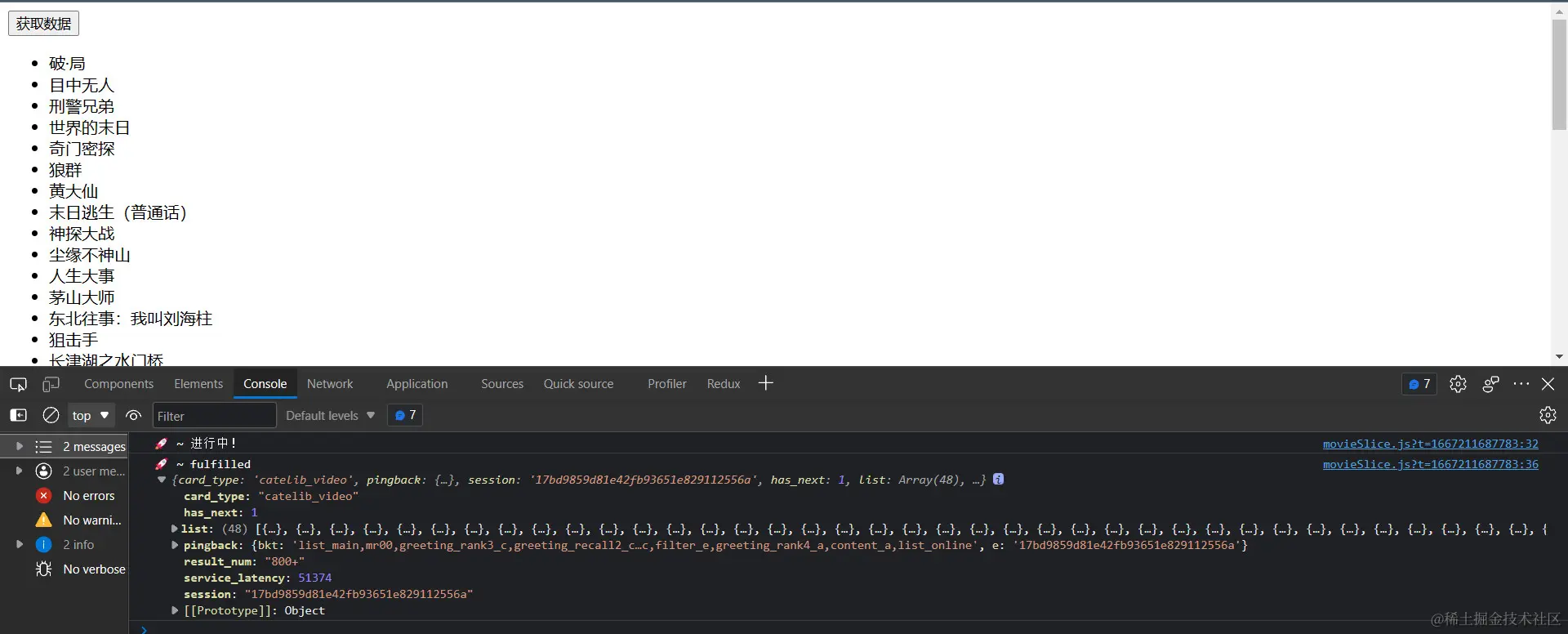Screen dimensions: 1568x634
Task: Click the messages list icon
Action: pyautogui.click(x=44, y=447)
